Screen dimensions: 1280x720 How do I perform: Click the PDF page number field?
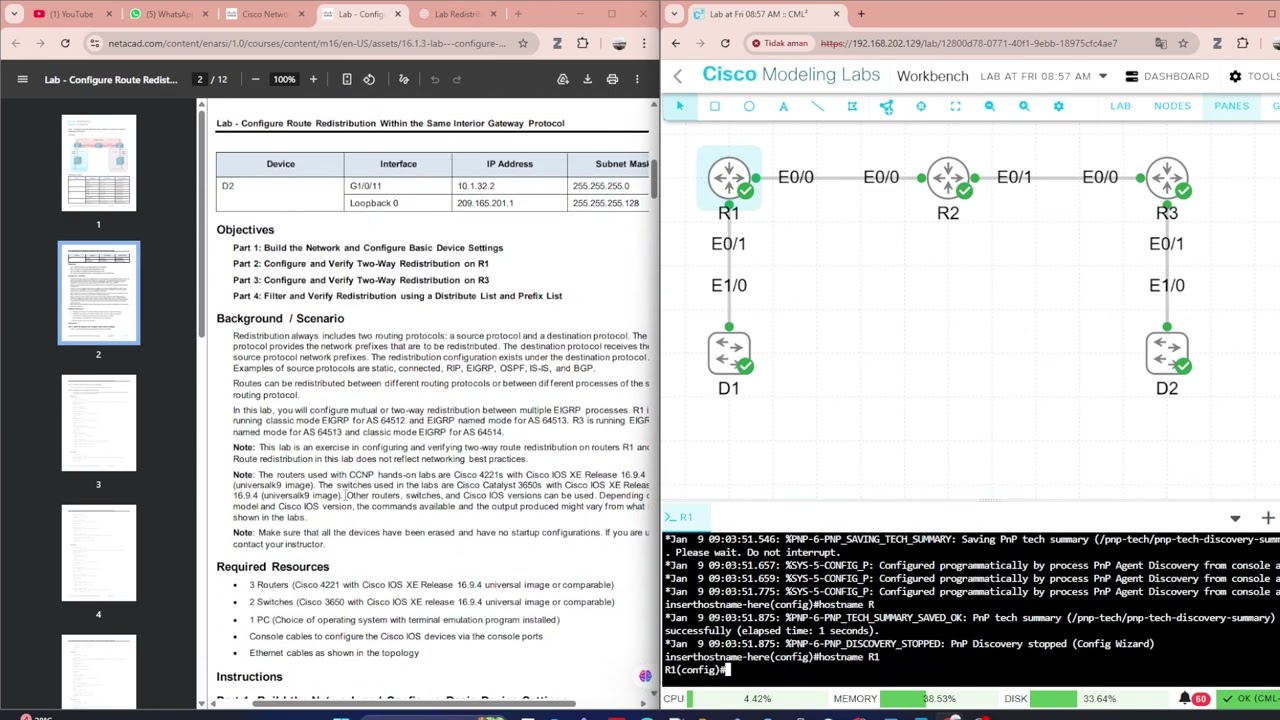(200, 79)
